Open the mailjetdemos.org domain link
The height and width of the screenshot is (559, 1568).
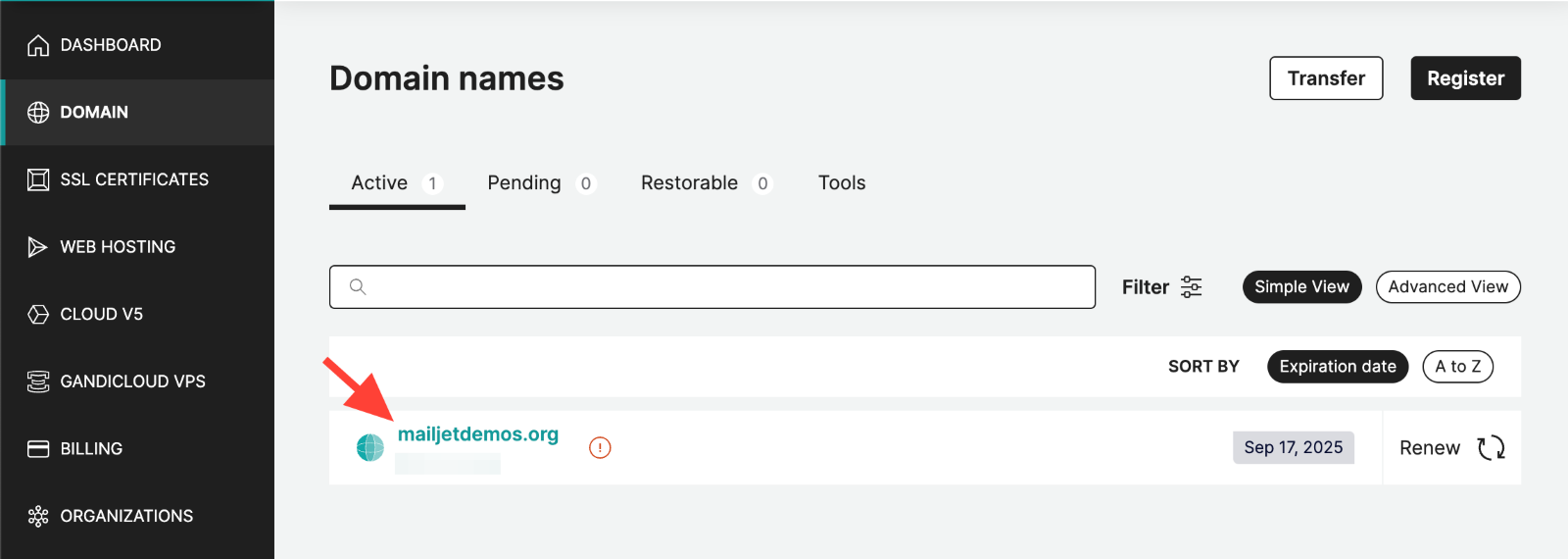point(478,434)
